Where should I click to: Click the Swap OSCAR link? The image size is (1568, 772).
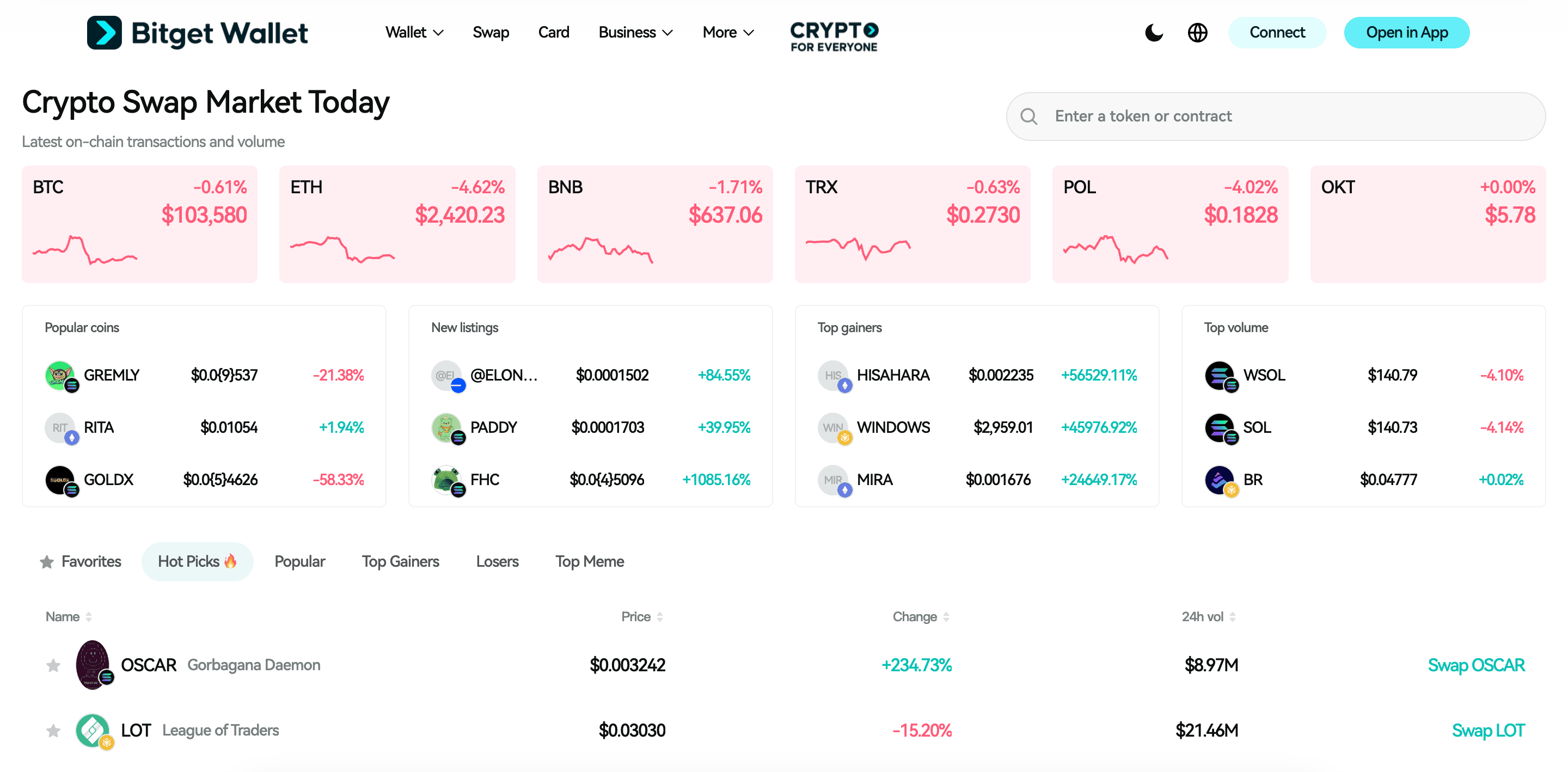1476,665
